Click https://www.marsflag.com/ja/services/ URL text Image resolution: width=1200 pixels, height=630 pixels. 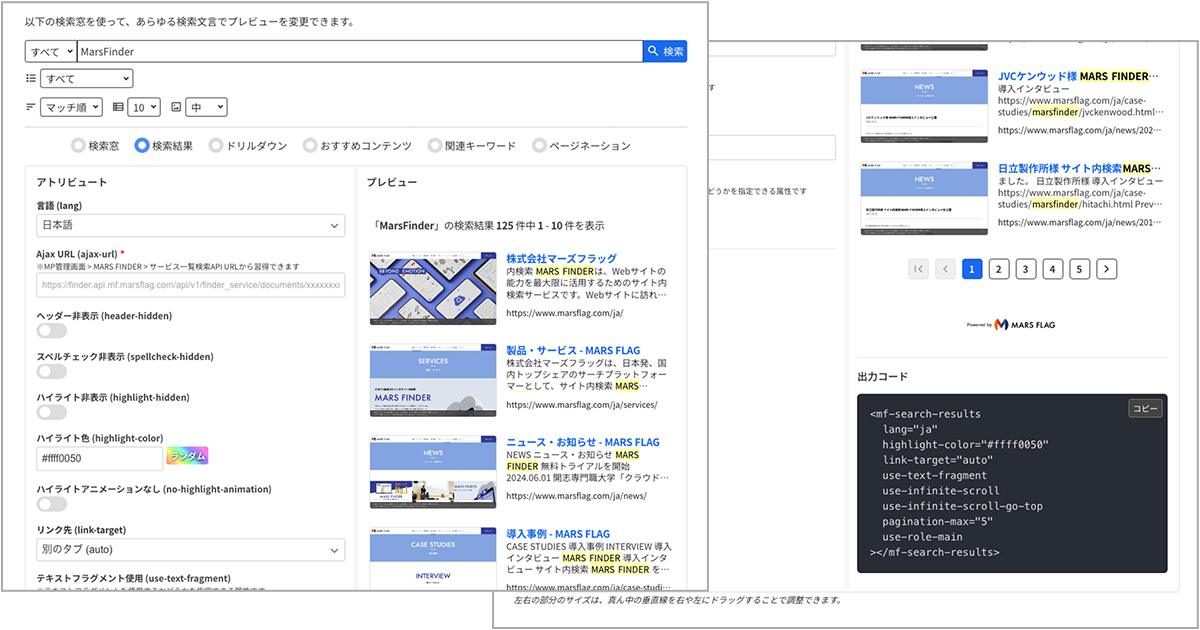tap(582, 405)
